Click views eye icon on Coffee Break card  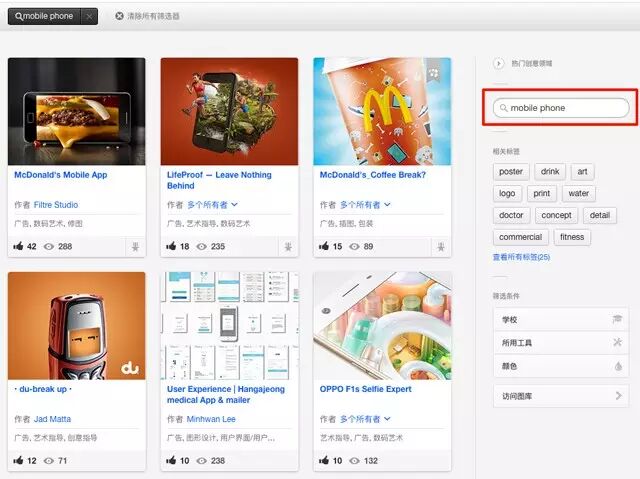pyautogui.click(x=354, y=246)
